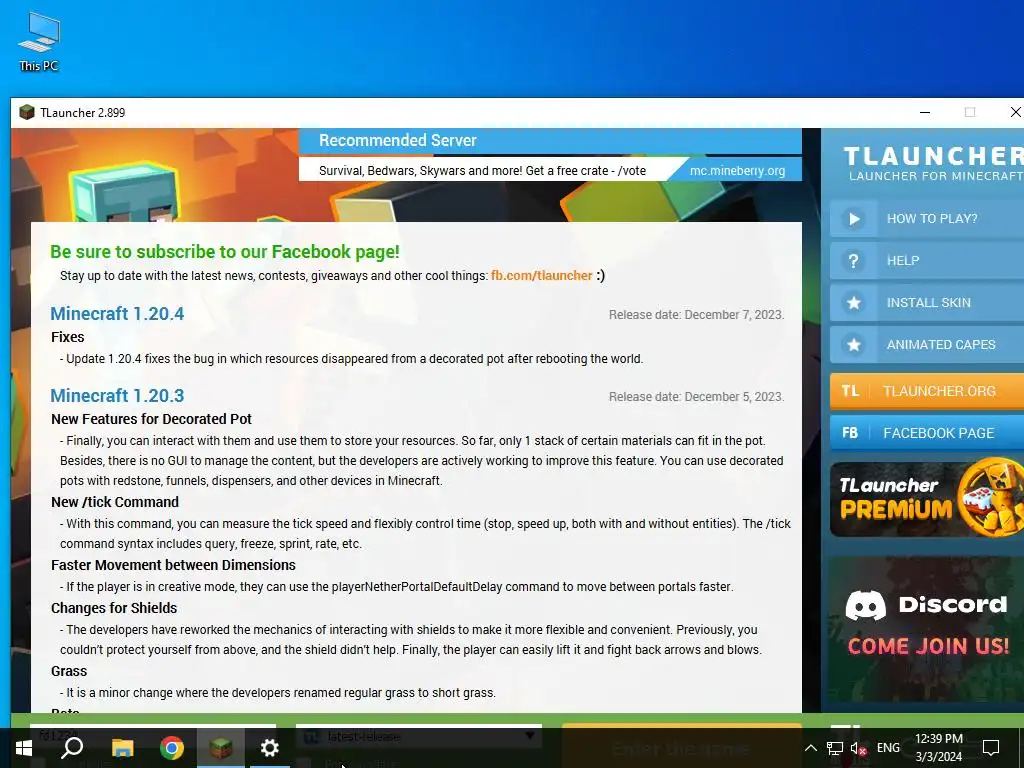Open the Discord logo icon

[865, 605]
